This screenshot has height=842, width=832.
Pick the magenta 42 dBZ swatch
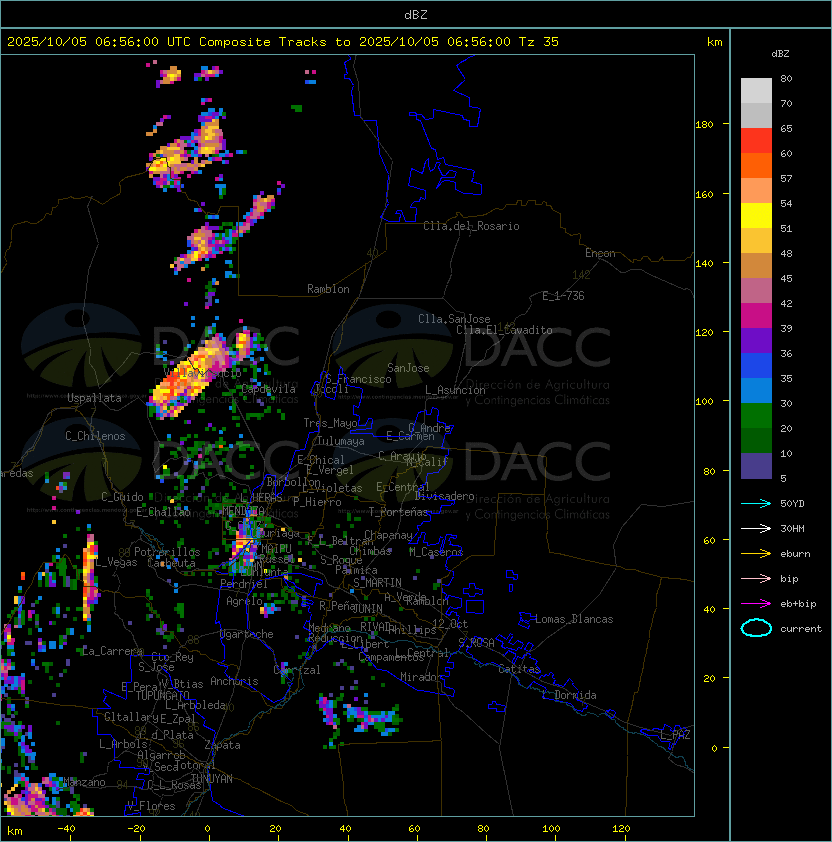(x=756, y=316)
